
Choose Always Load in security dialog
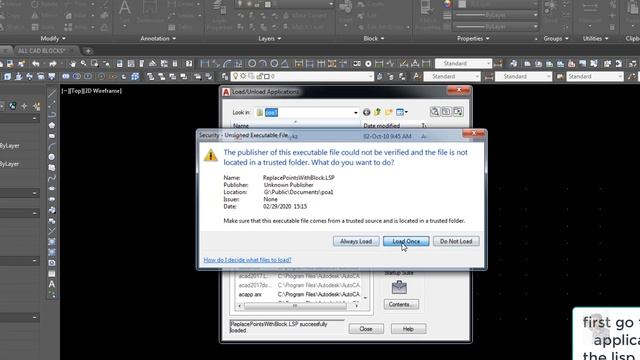coord(356,241)
